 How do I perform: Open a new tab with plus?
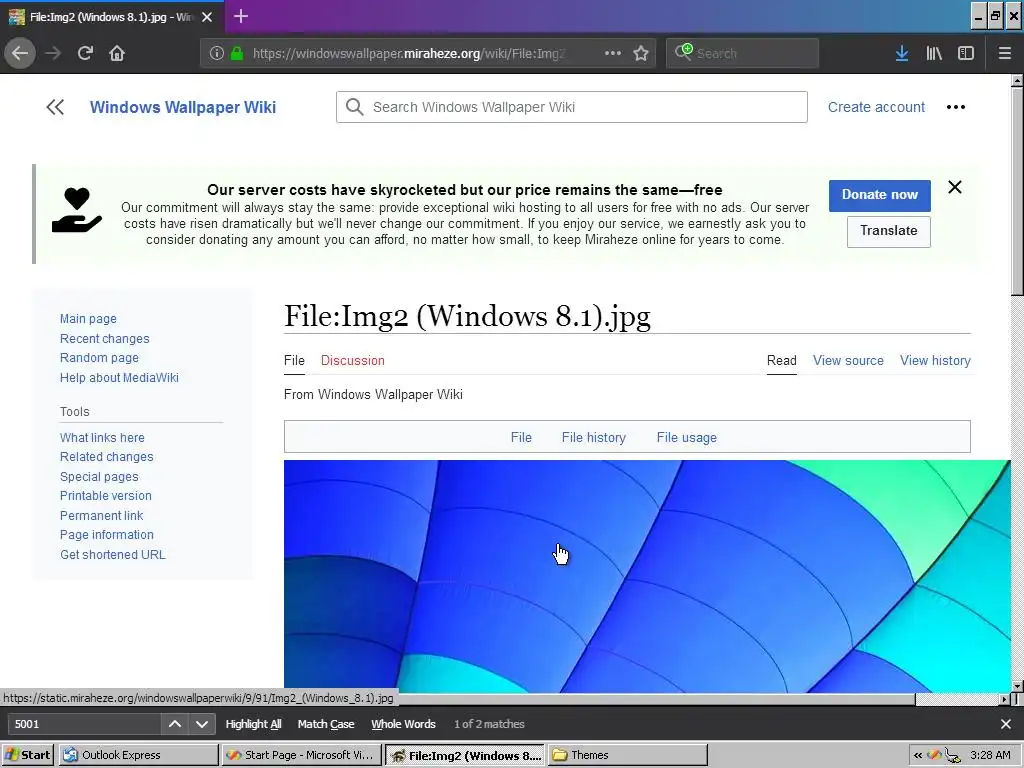coord(240,16)
